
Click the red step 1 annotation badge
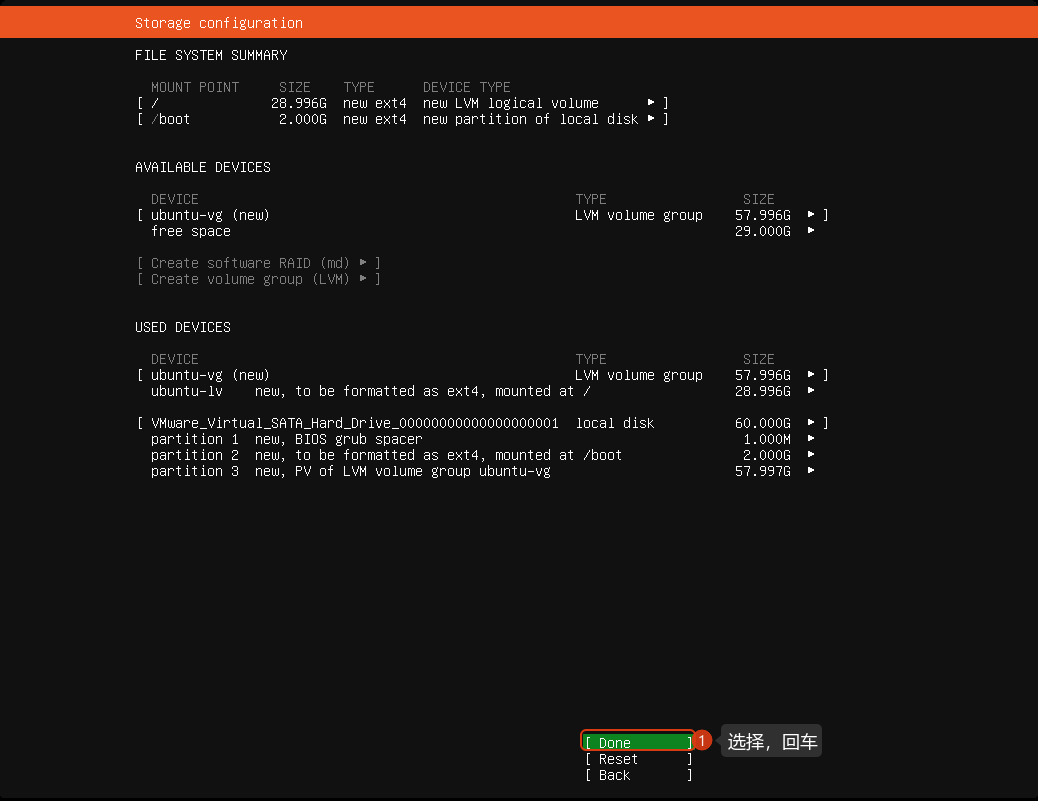702,740
